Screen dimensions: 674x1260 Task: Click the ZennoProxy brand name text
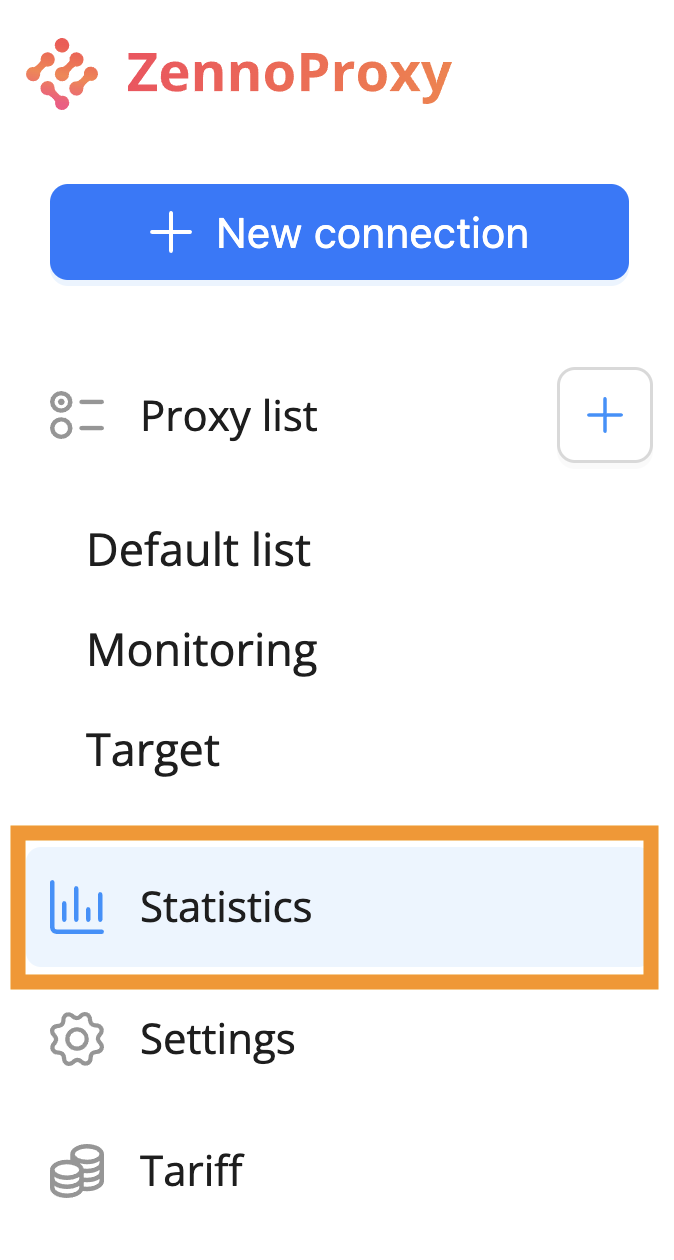[x=289, y=74]
